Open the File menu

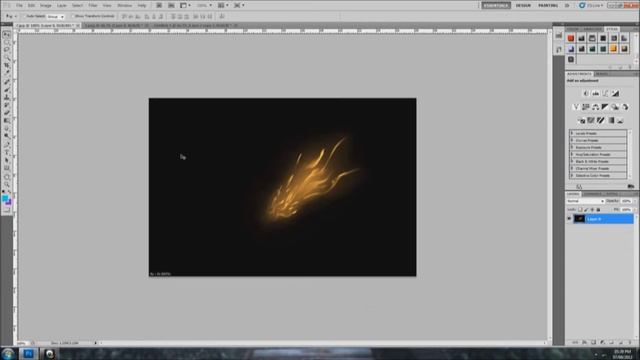19,6
